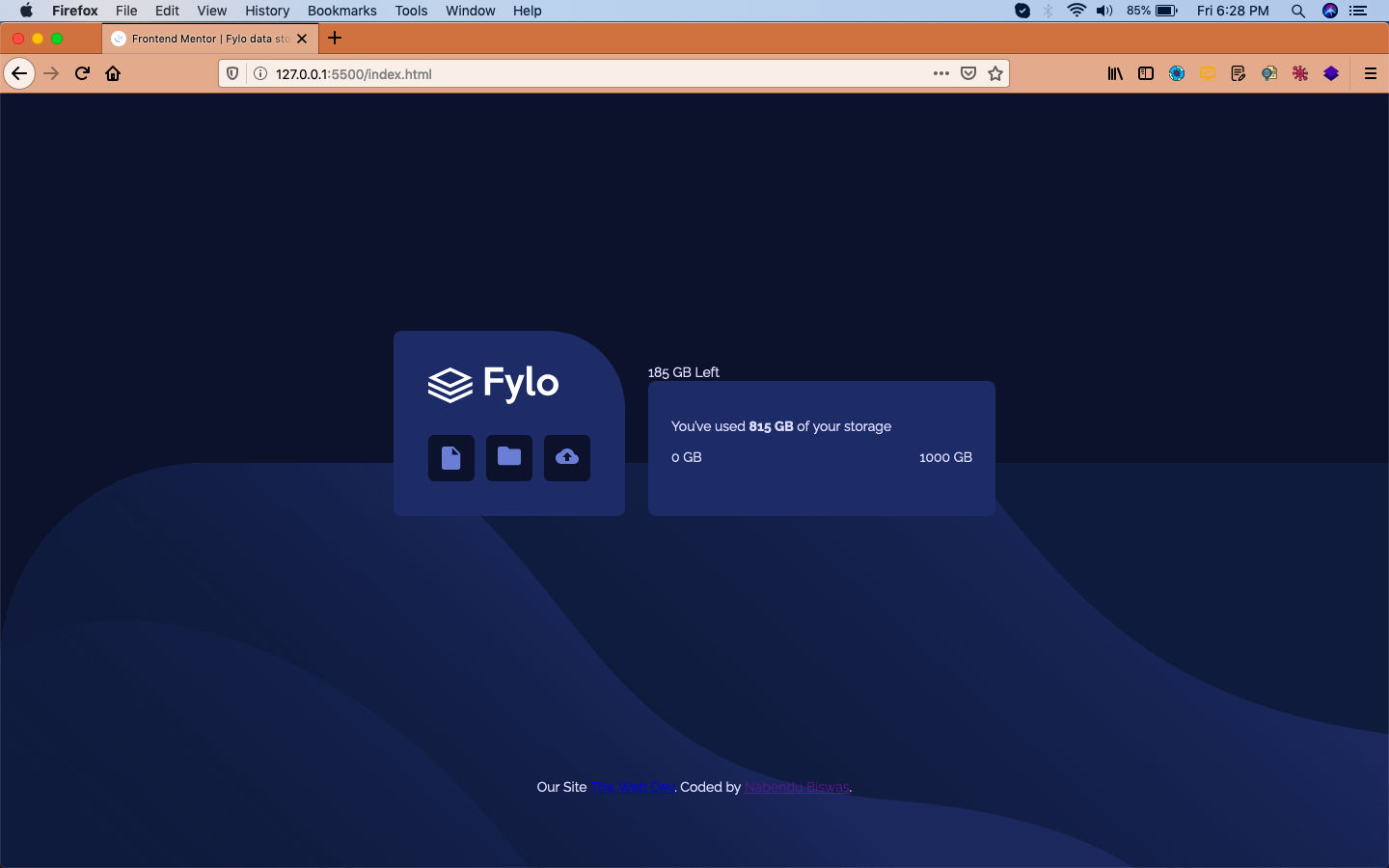1389x868 pixels.
Task: Click the 0 GB label
Action: [x=687, y=457]
